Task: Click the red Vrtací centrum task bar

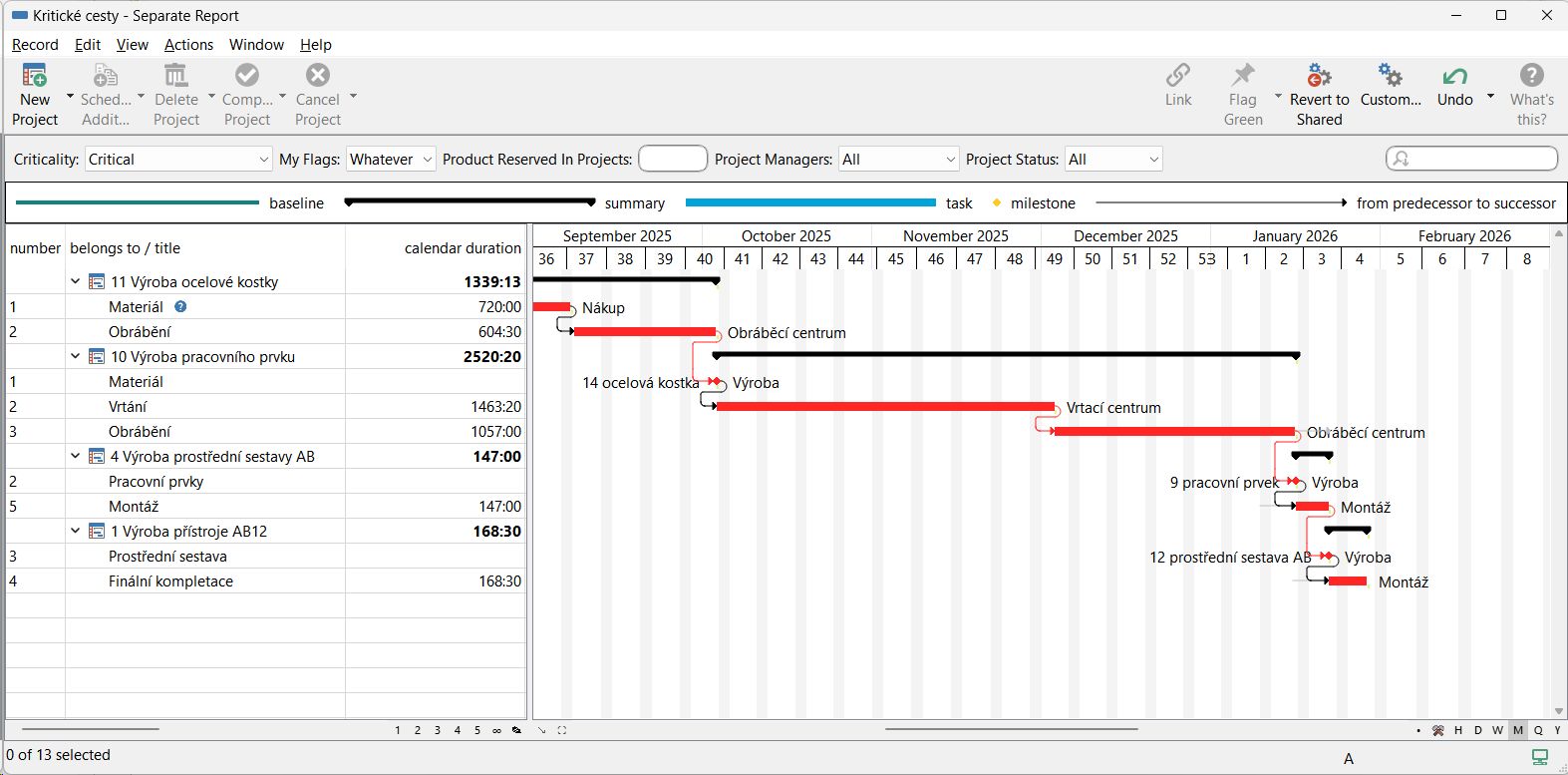Action: click(x=884, y=407)
